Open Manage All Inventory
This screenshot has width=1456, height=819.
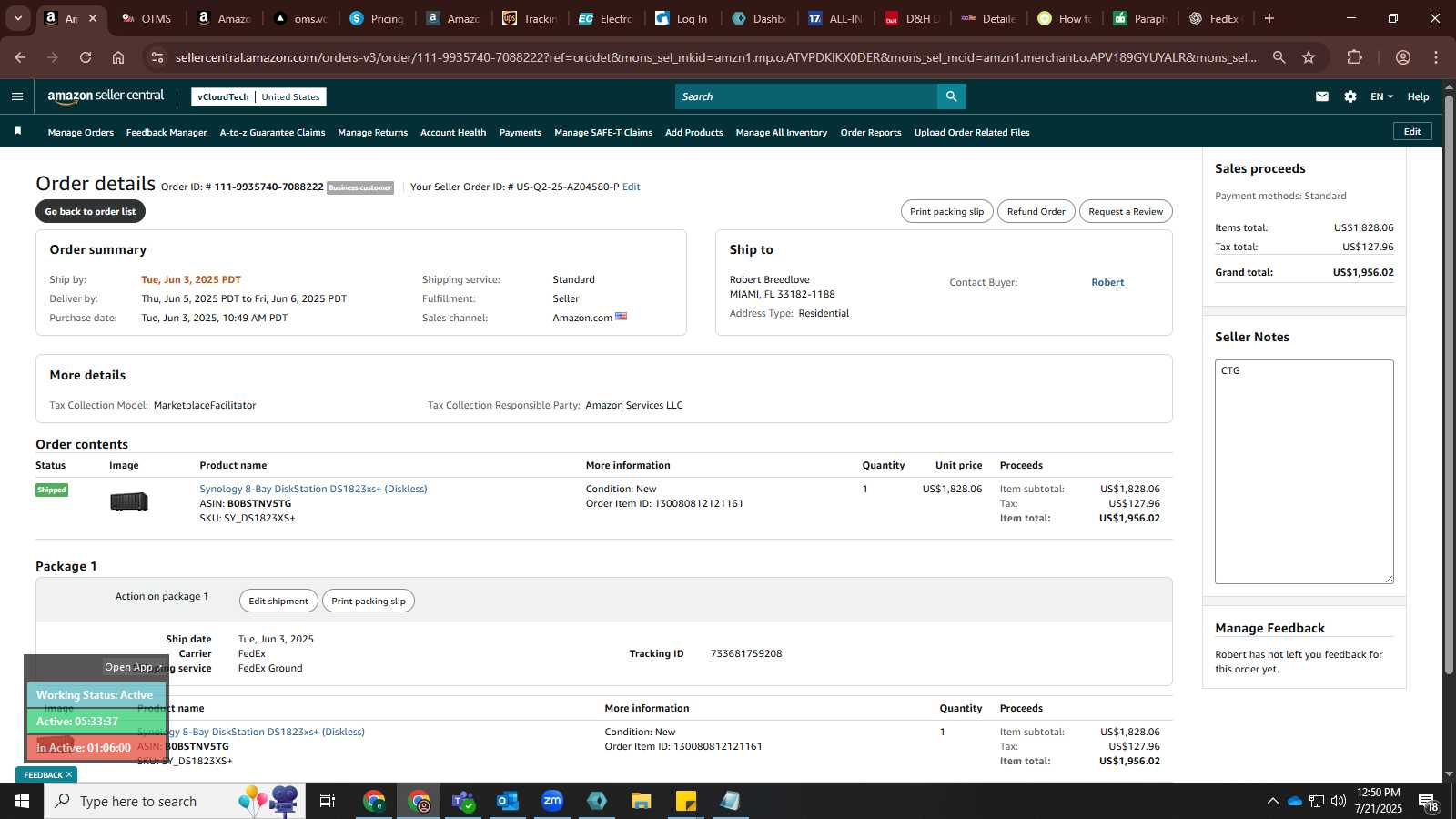coord(782,132)
